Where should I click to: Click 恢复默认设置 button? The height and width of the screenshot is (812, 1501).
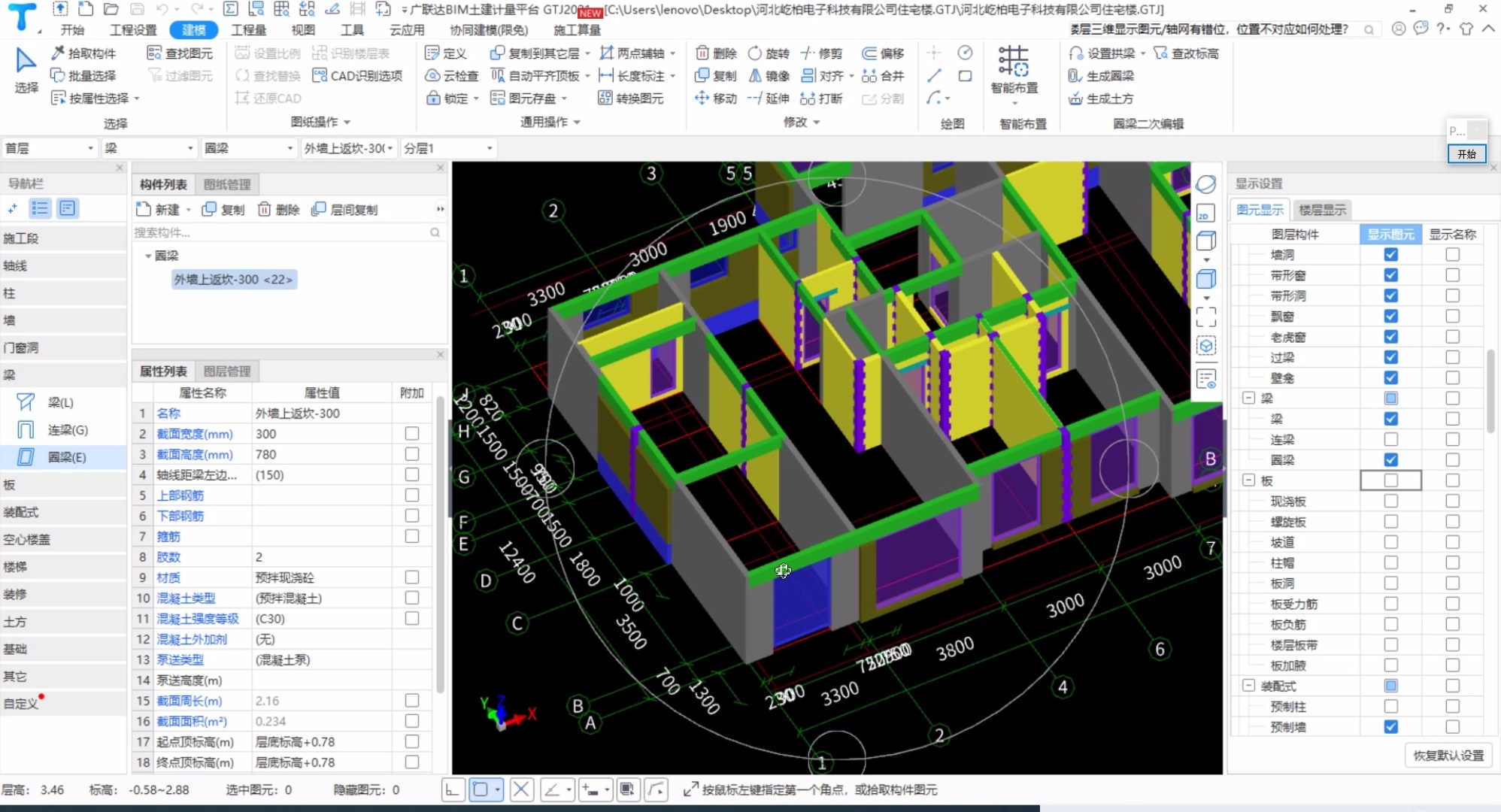coord(1448,755)
